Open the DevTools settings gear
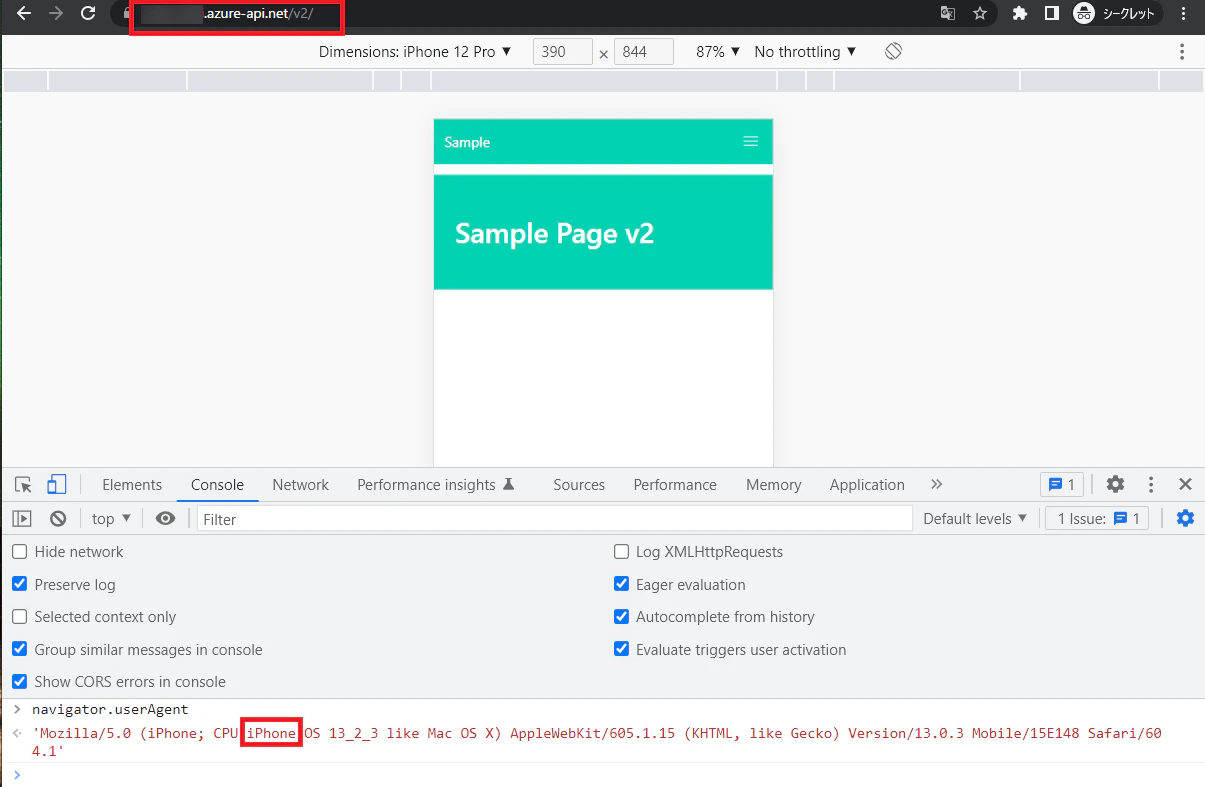This screenshot has height=787, width=1205. click(1115, 485)
